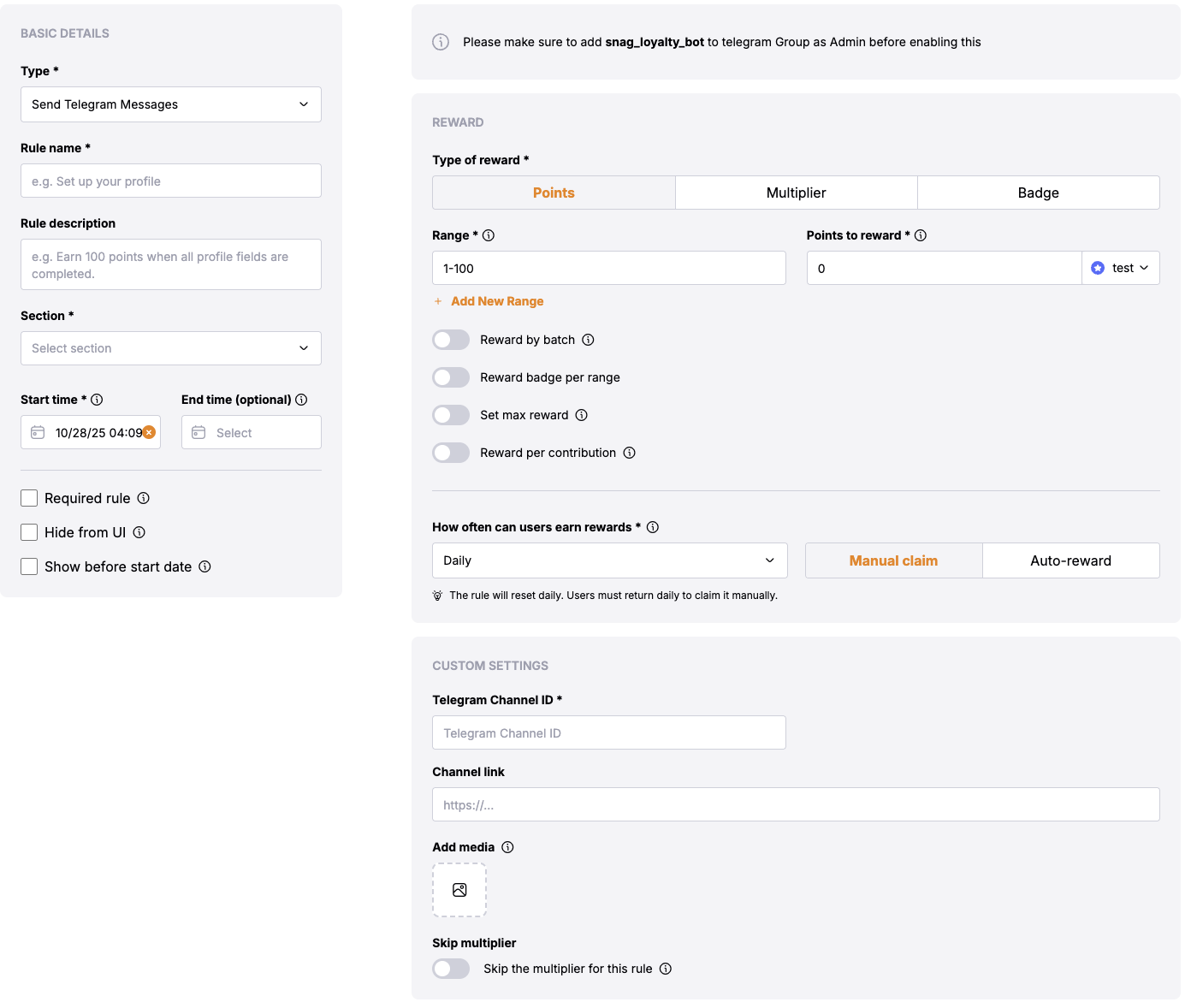
Task: Turn on Skip the multiplier toggle
Action: coord(451,969)
